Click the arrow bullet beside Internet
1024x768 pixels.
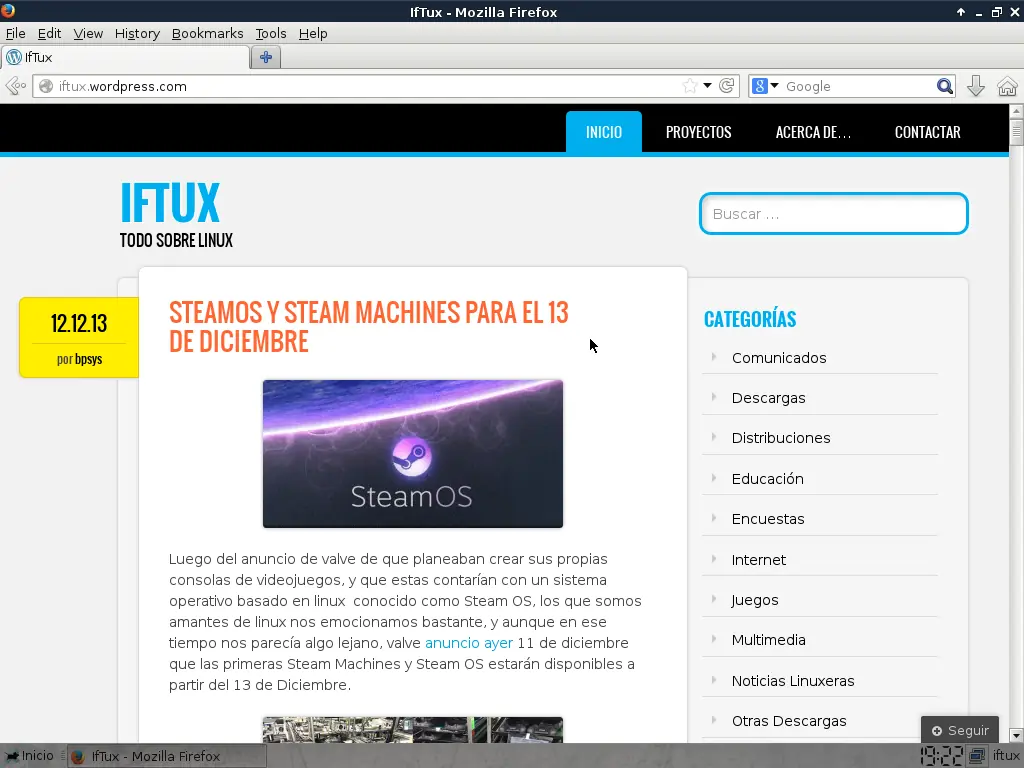point(714,559)
